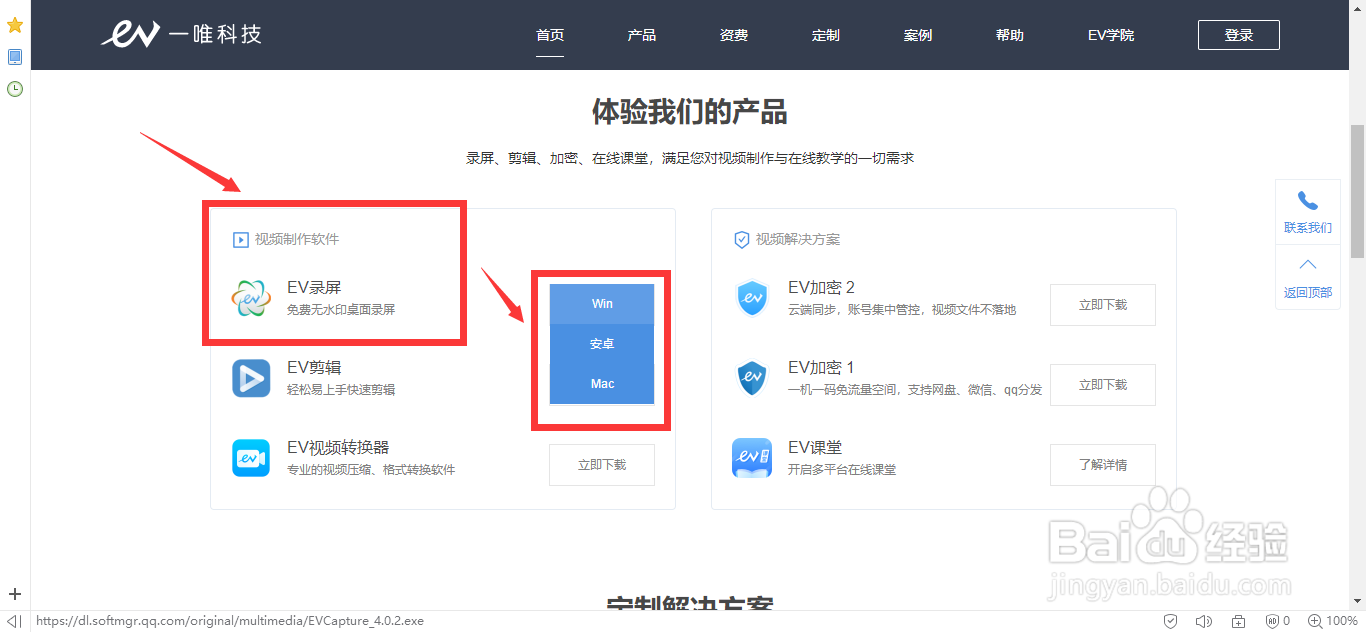Click the 返回顶部 label

pyautogui.click(x=1308, y=293)
